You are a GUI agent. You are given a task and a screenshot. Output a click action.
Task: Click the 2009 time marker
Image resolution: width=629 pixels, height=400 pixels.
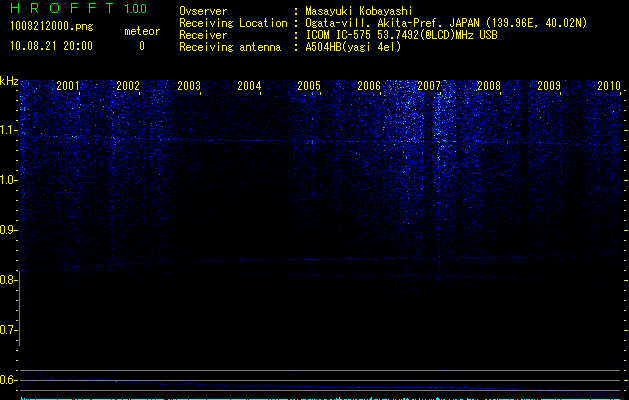pyautogui.click(x=549, y=85)
